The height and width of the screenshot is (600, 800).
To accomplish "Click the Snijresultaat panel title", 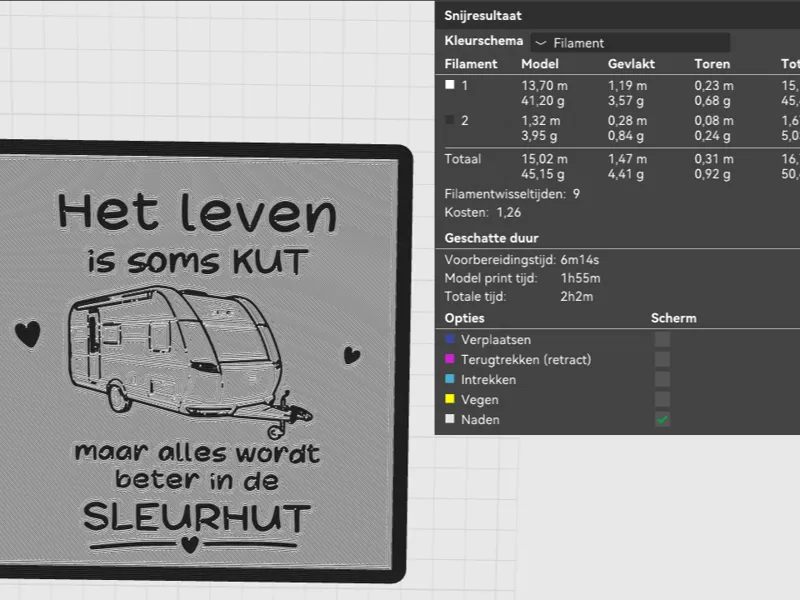I will 483,16.
